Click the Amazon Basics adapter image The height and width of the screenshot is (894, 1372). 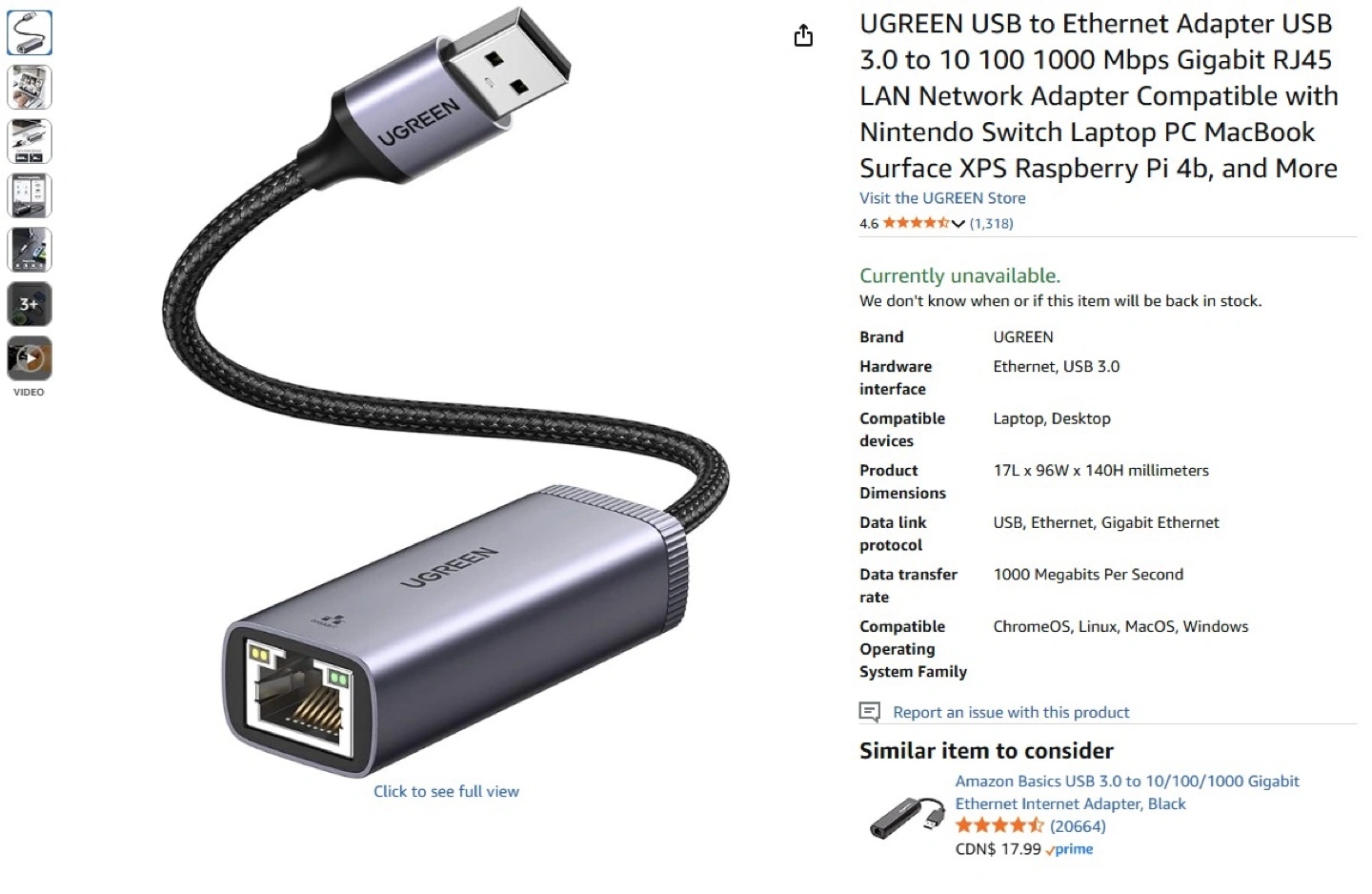906,817
